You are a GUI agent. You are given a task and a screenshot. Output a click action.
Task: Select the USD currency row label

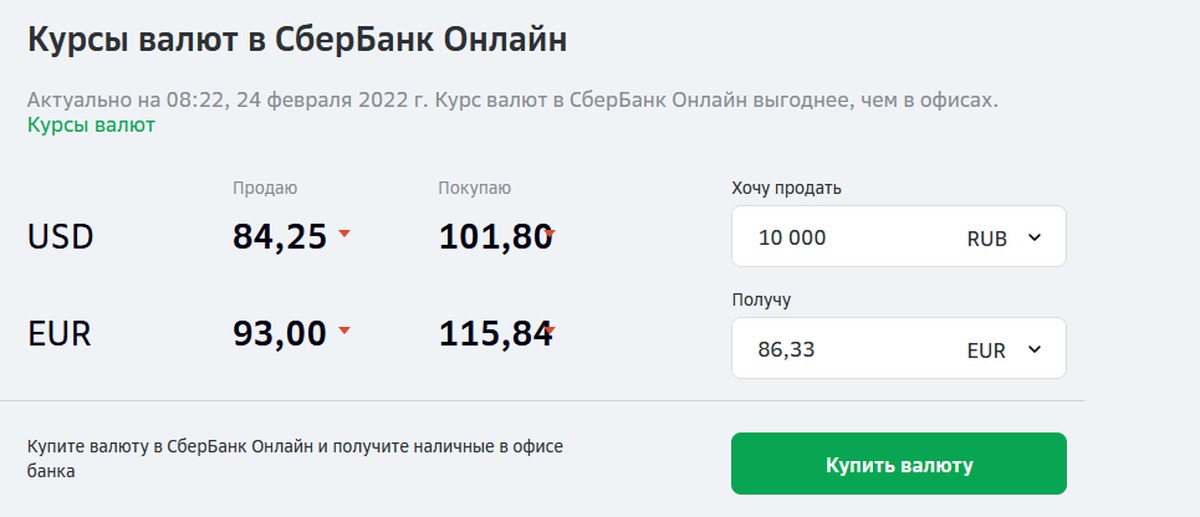(x=61, y=237)
